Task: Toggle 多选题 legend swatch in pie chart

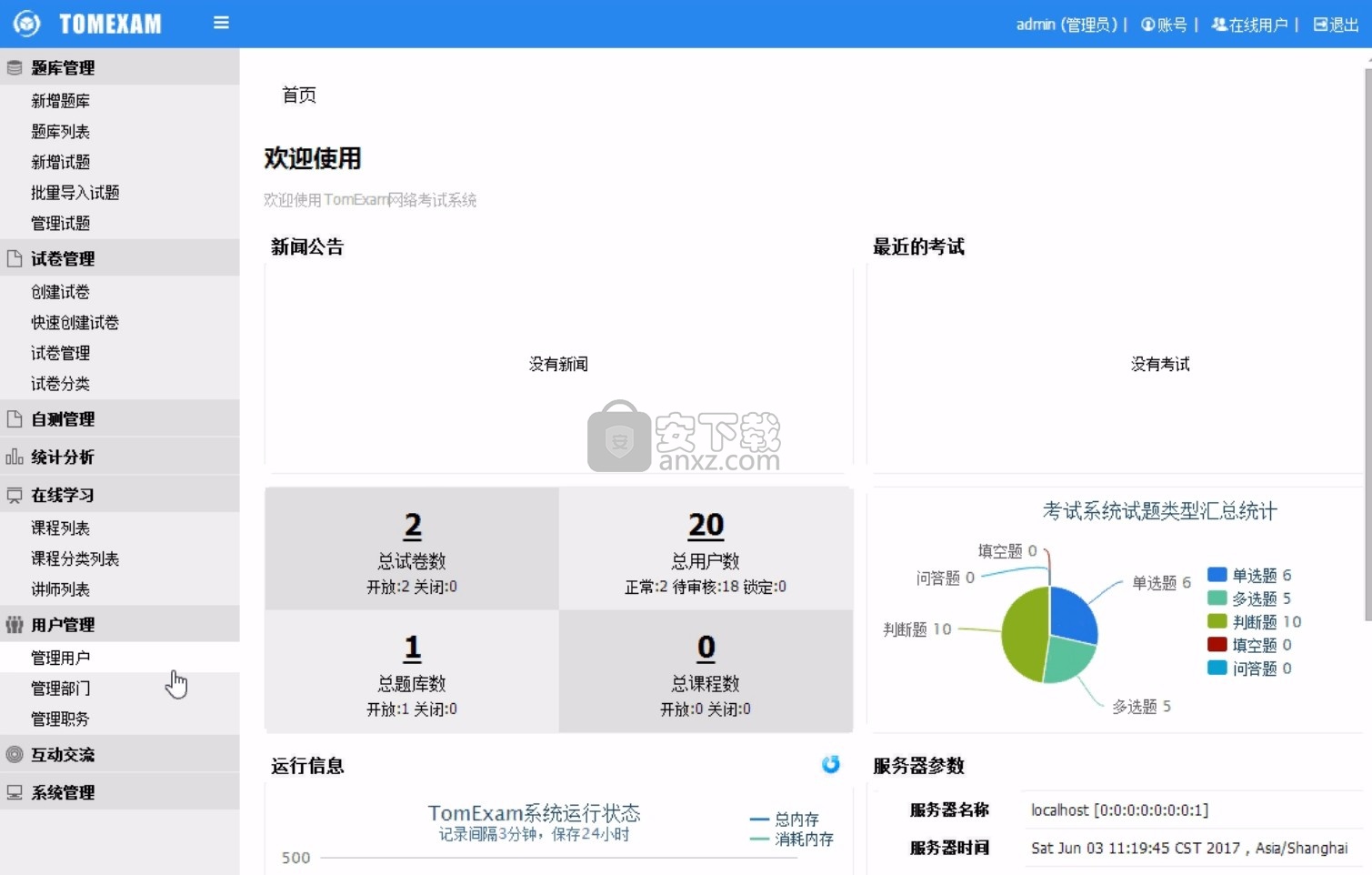Action: 1217,598
